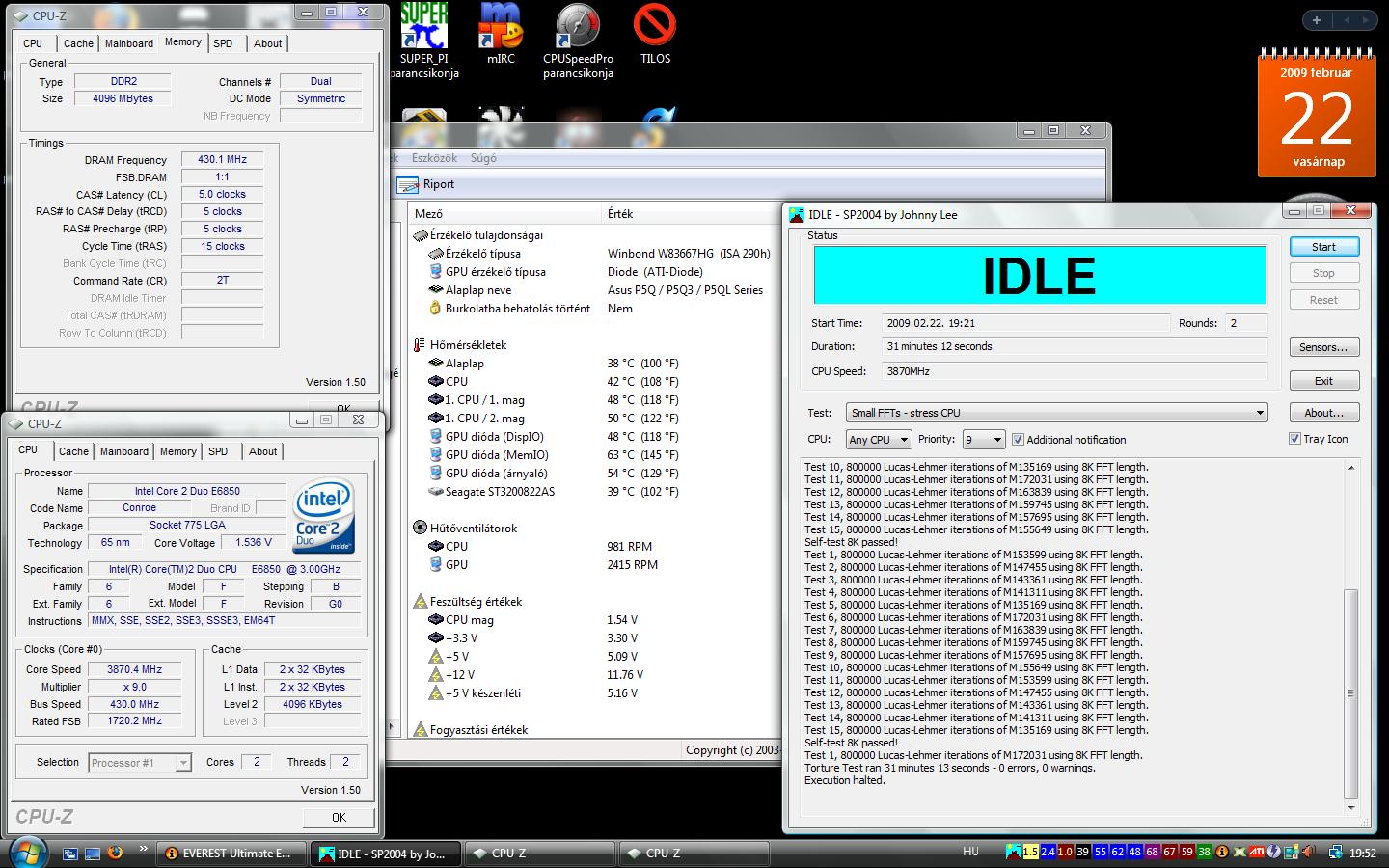Click the down arrow of SP2004 log scrollbar
This screenshot has width=1389, height=868.
[x=1350, y=808]
